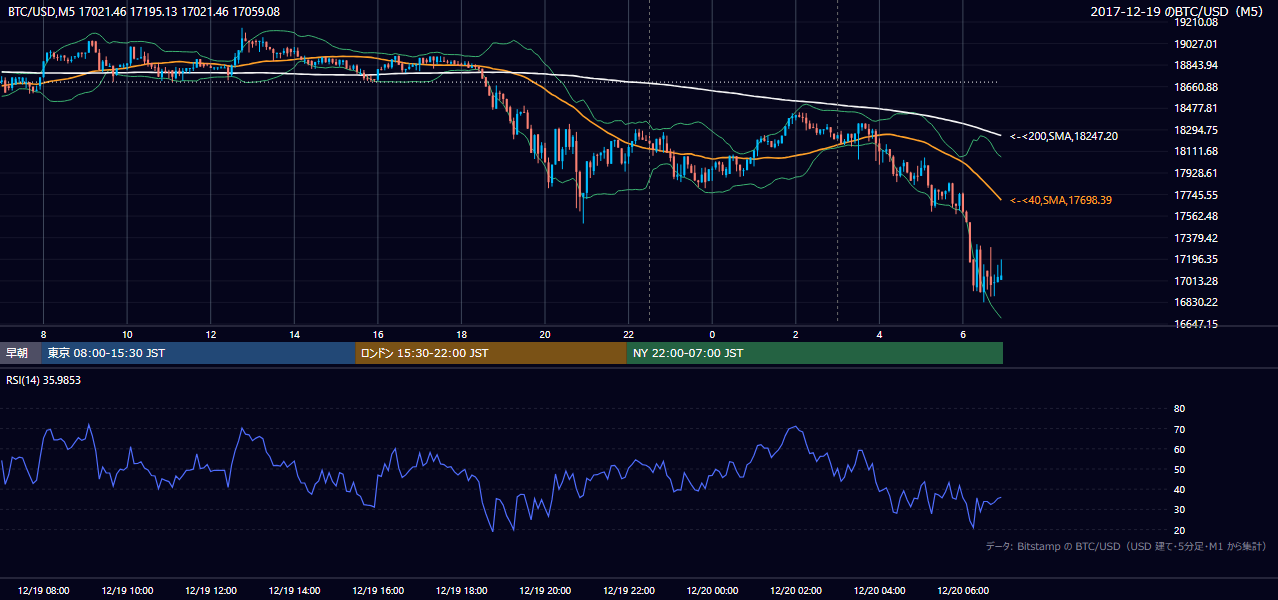1278x600 pixels.
Task: Click bottom time label 12/20 02:00
Action: pos(796,591)
